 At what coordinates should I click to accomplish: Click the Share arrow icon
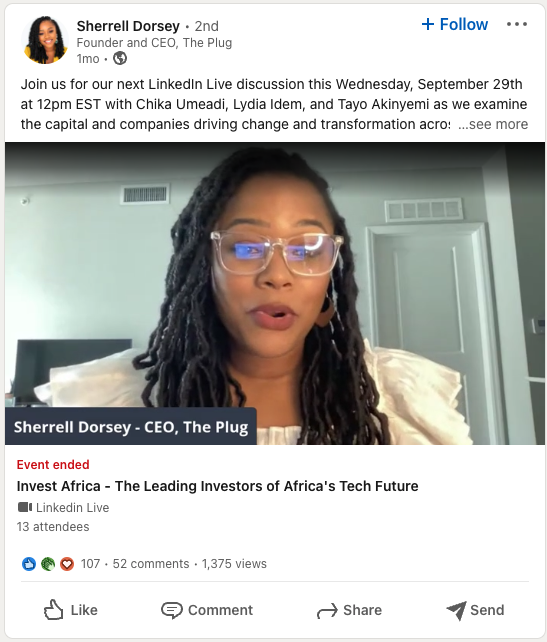click(x=327, y=610)
